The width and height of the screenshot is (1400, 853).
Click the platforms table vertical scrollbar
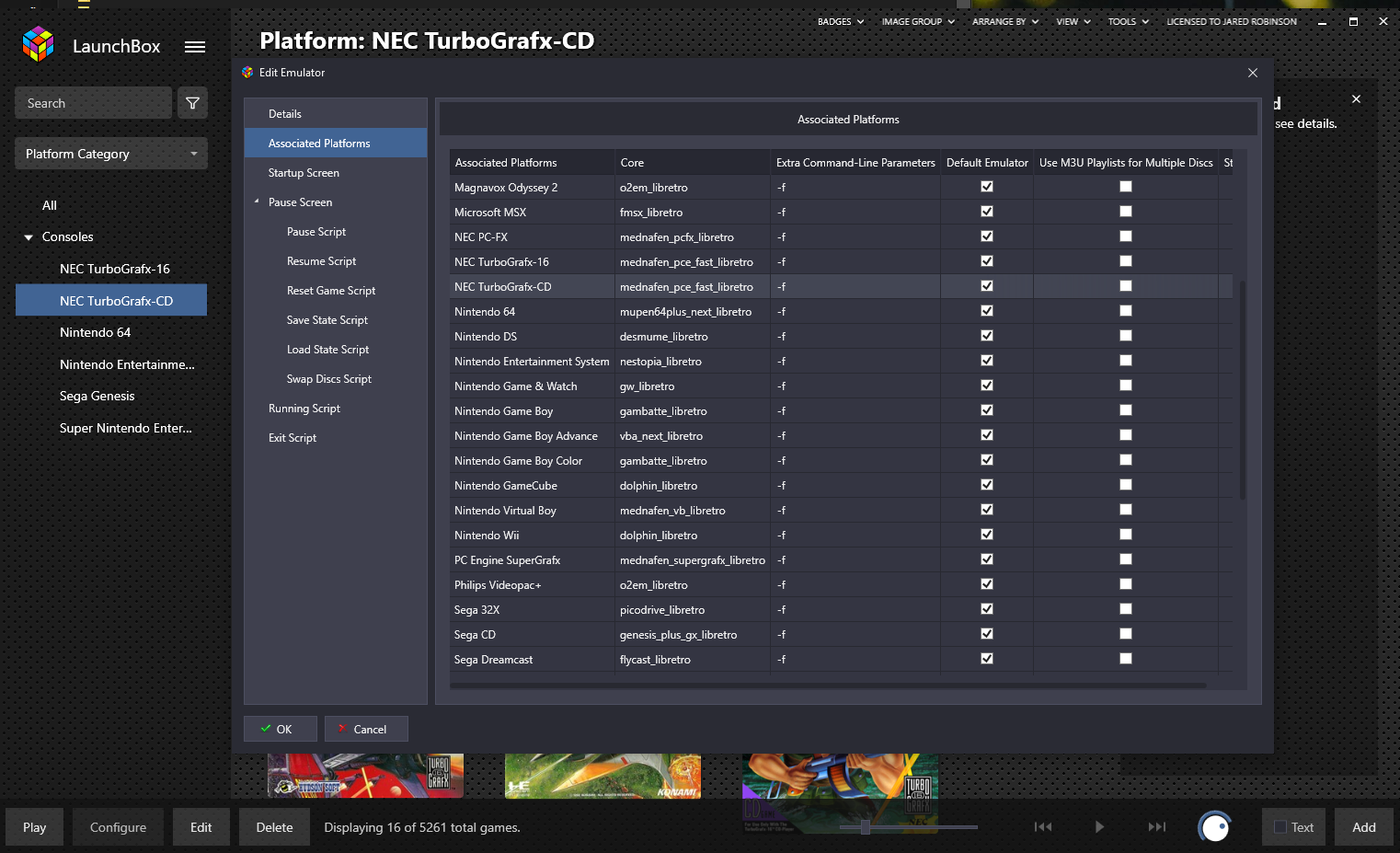click(x=1243, y=390)
